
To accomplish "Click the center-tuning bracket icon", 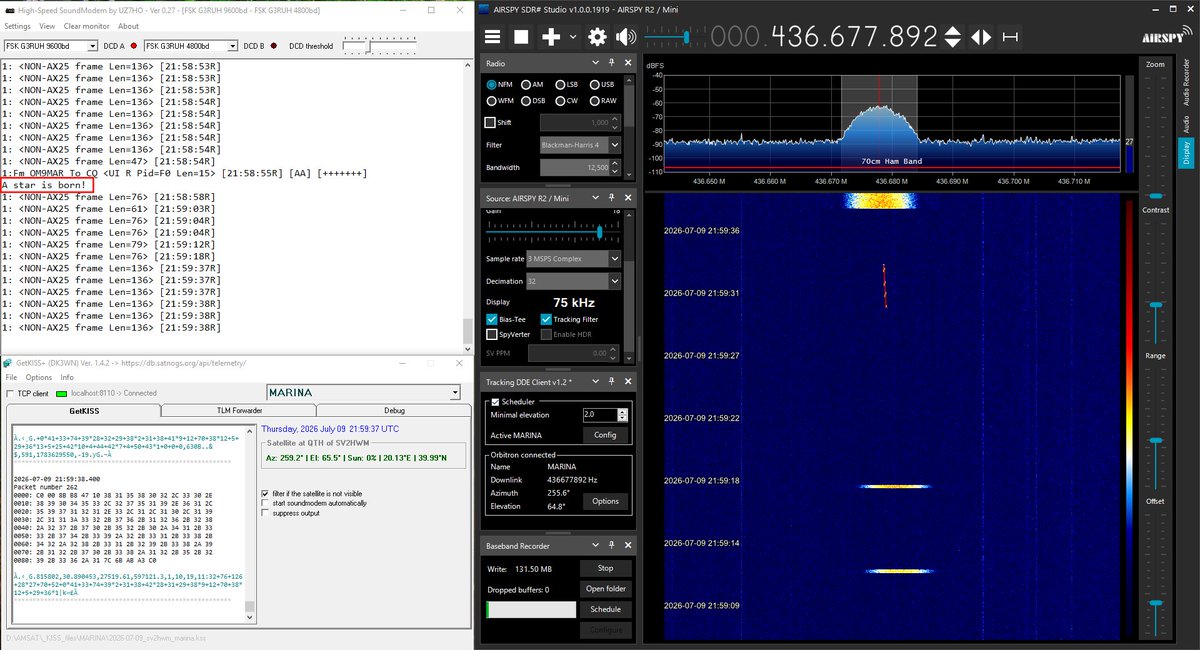I will [x=1011, y=37].
